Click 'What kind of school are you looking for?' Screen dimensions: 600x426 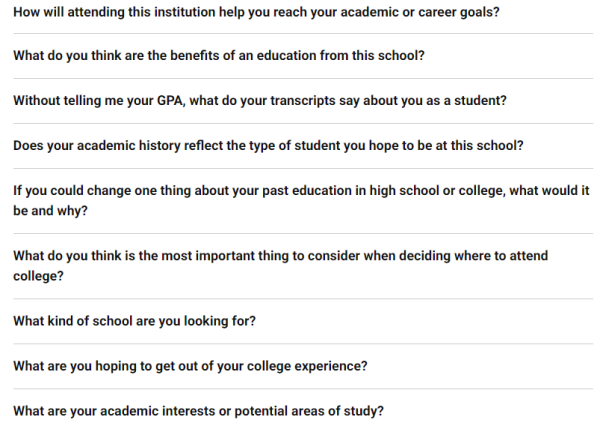[x=134, y=321]
